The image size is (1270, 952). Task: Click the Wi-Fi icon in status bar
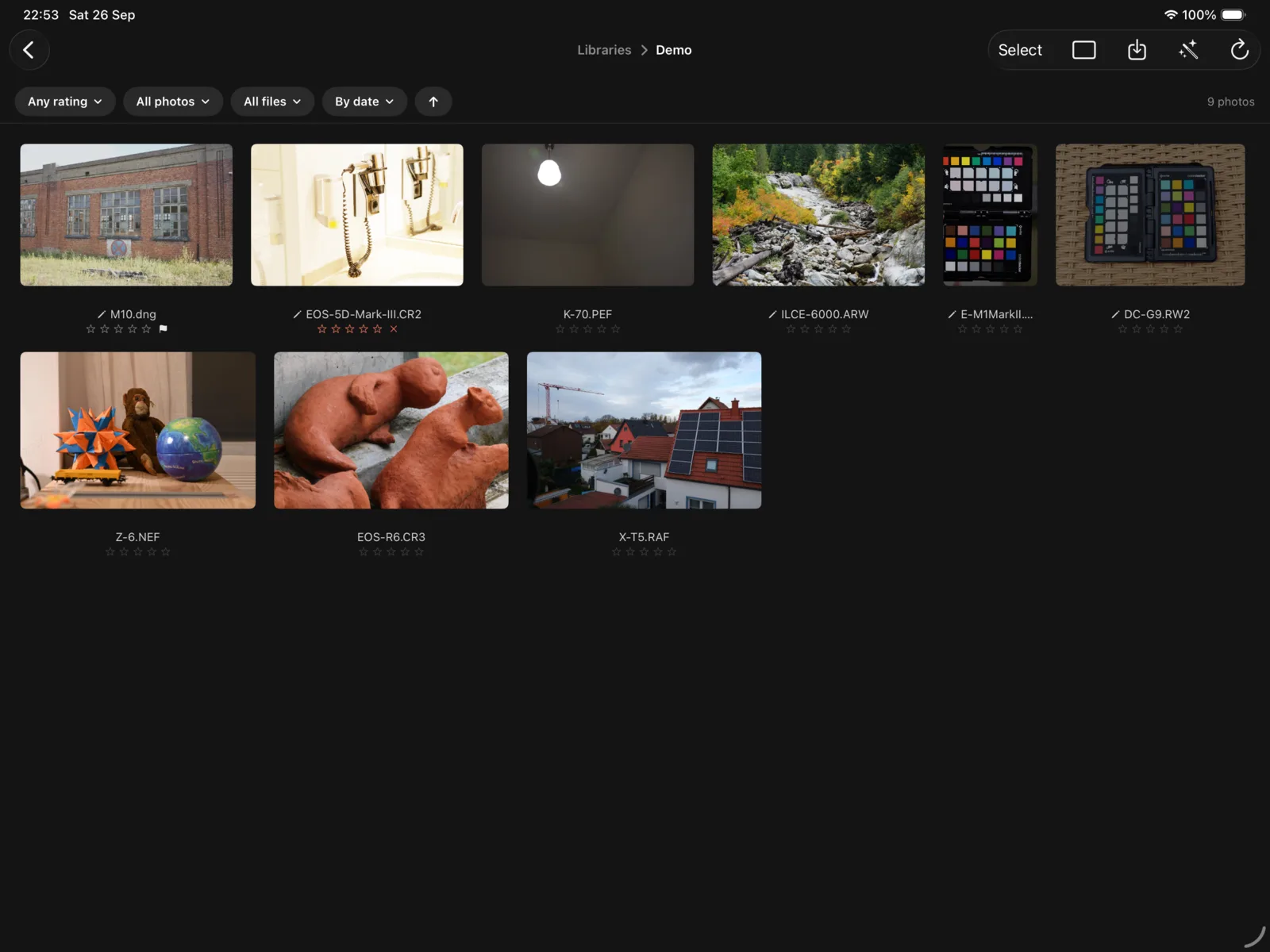(x=1171, y=14)
